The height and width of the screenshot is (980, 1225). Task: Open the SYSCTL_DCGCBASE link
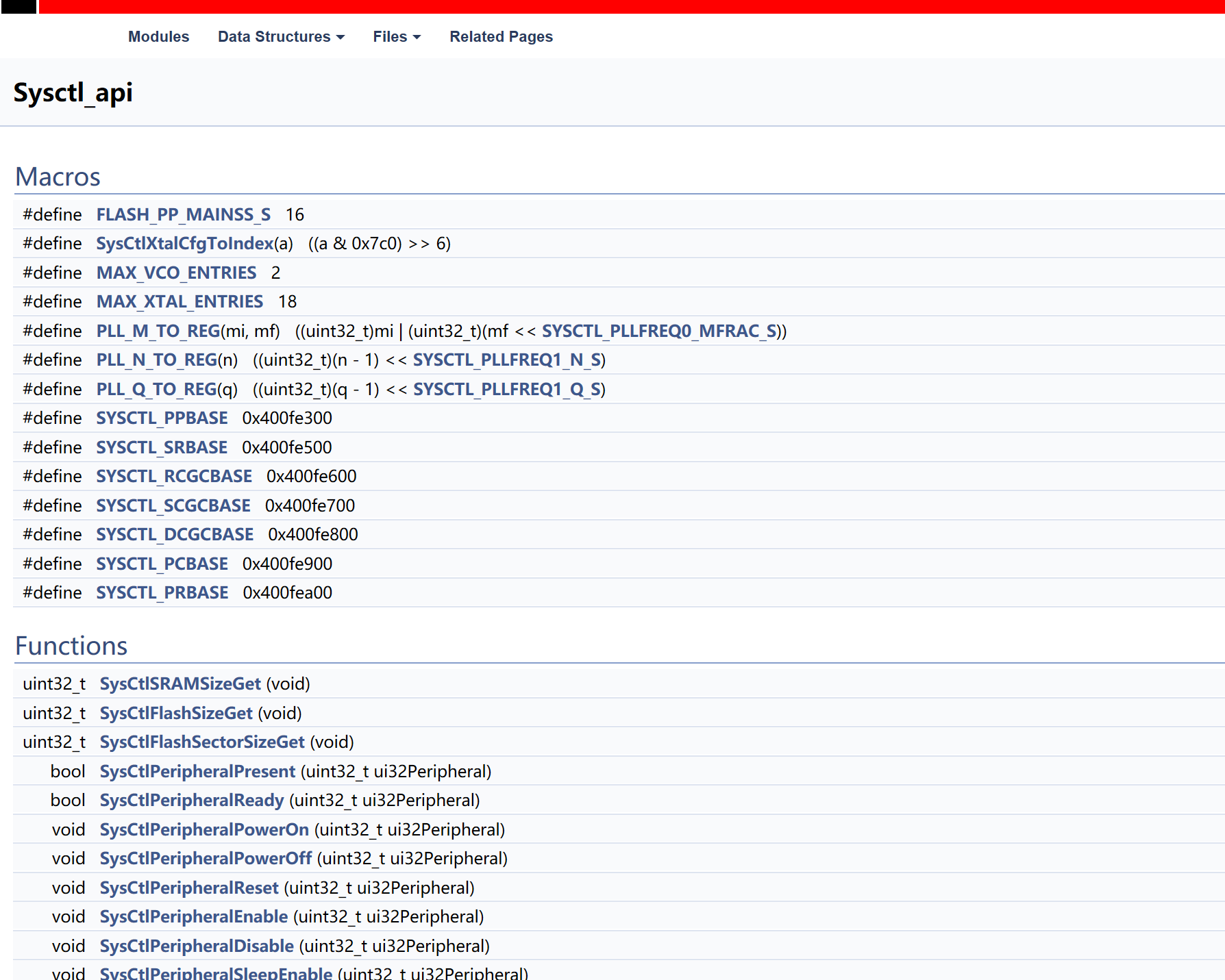click(x=175, y=535)
